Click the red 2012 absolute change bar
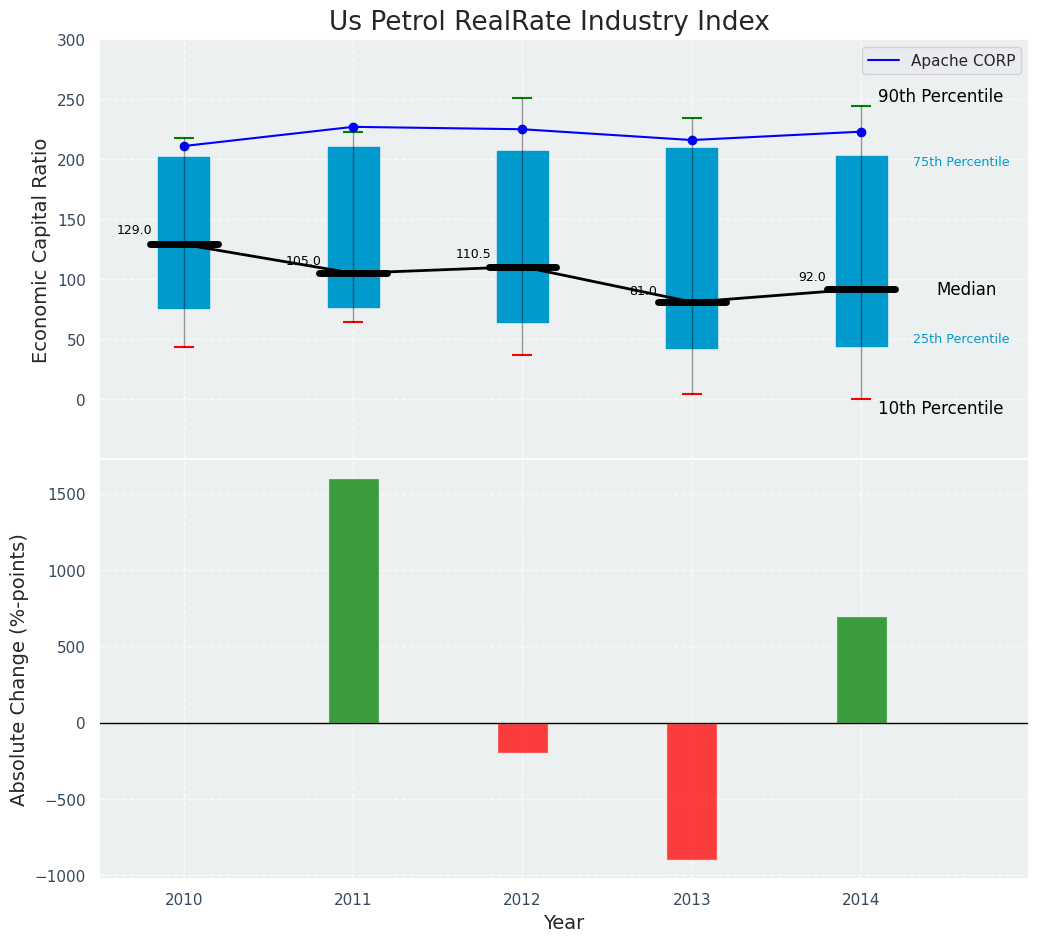This screenshot has width=1039, height=942. pos(522,737)
